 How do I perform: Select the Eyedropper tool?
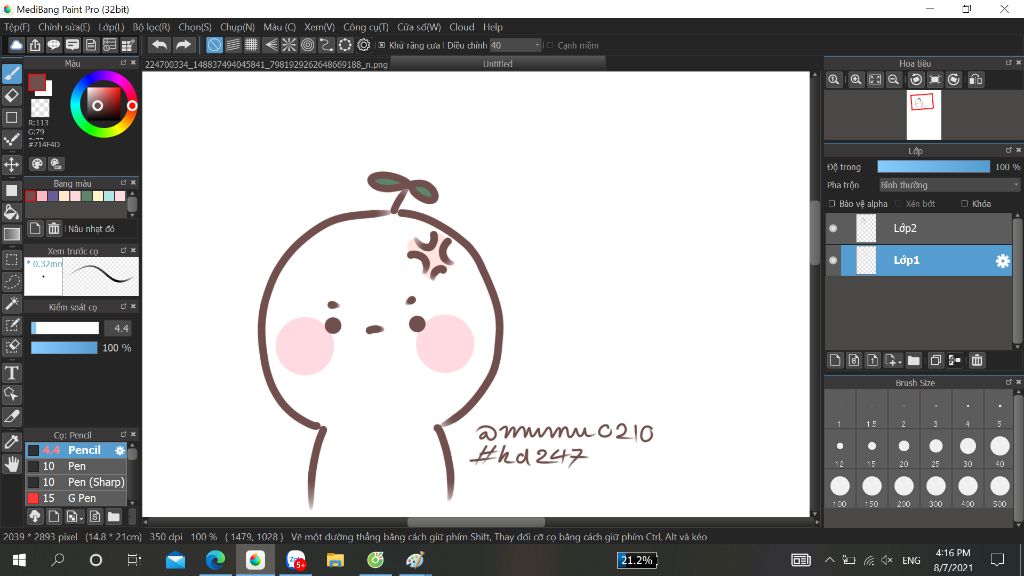pyautogui.click(x=12, y=441)
